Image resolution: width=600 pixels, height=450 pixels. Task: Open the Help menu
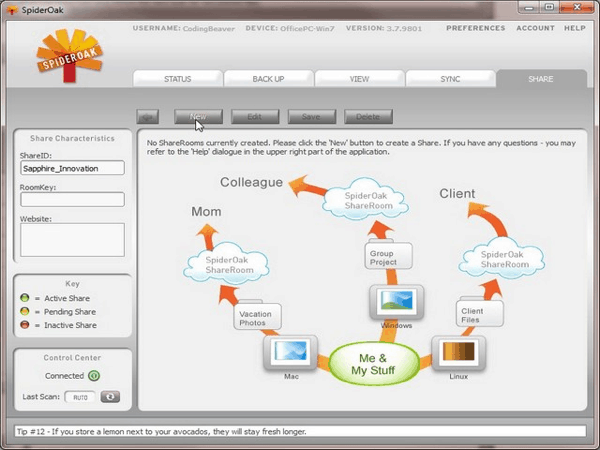574,28
